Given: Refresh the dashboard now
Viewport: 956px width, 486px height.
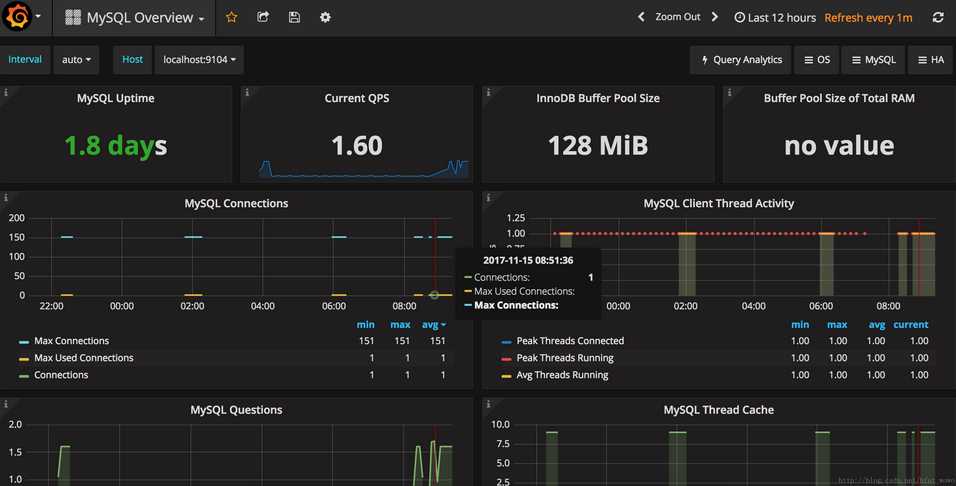Looking at the screenshot, I should click(938, 17).
